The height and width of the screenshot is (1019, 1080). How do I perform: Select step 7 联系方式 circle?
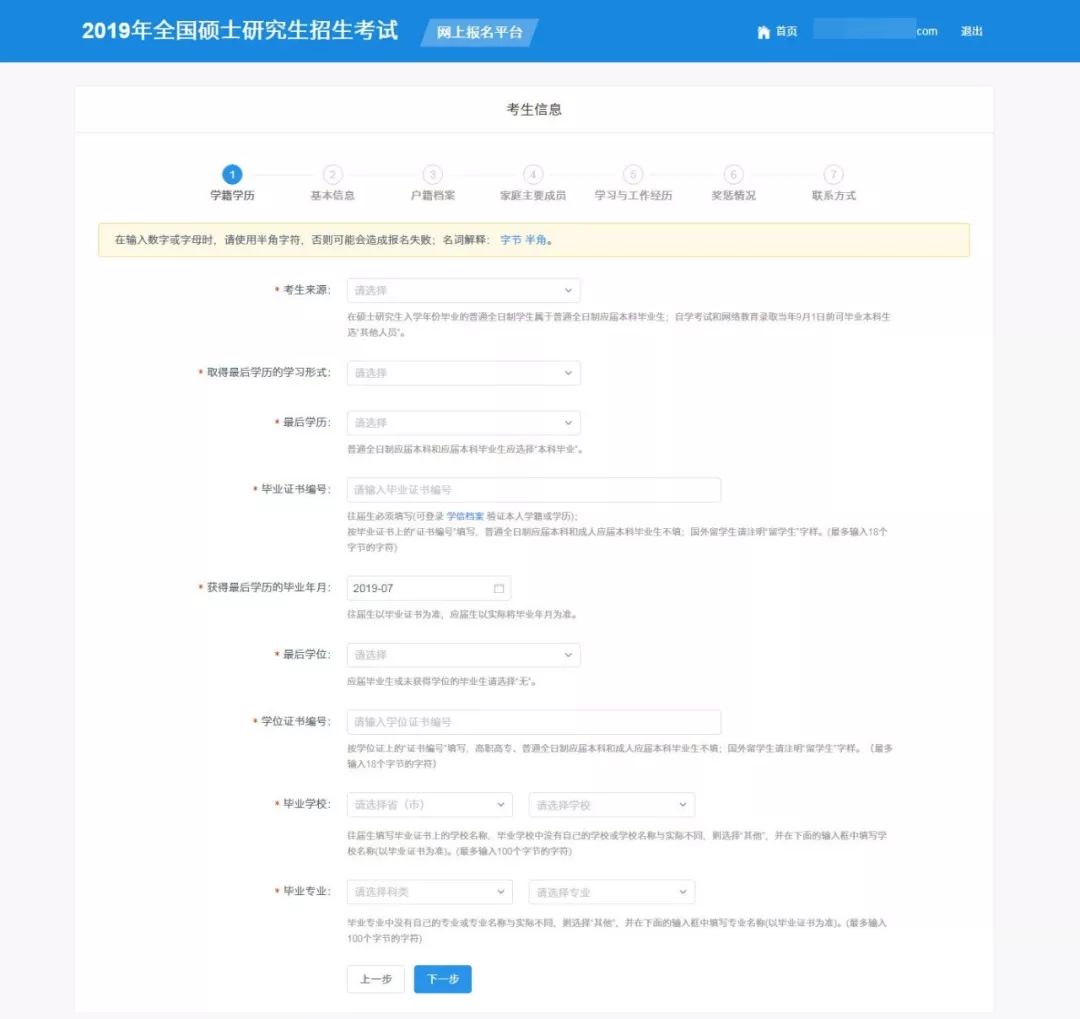834,174
